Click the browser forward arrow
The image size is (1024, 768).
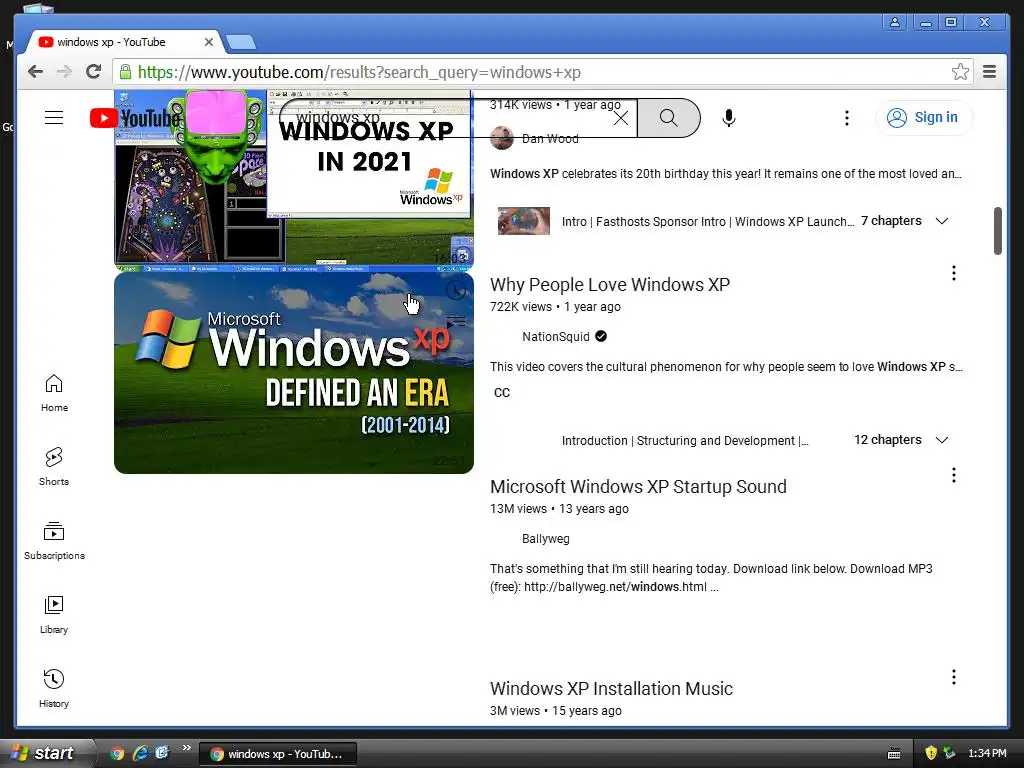(x=64, y=72)
